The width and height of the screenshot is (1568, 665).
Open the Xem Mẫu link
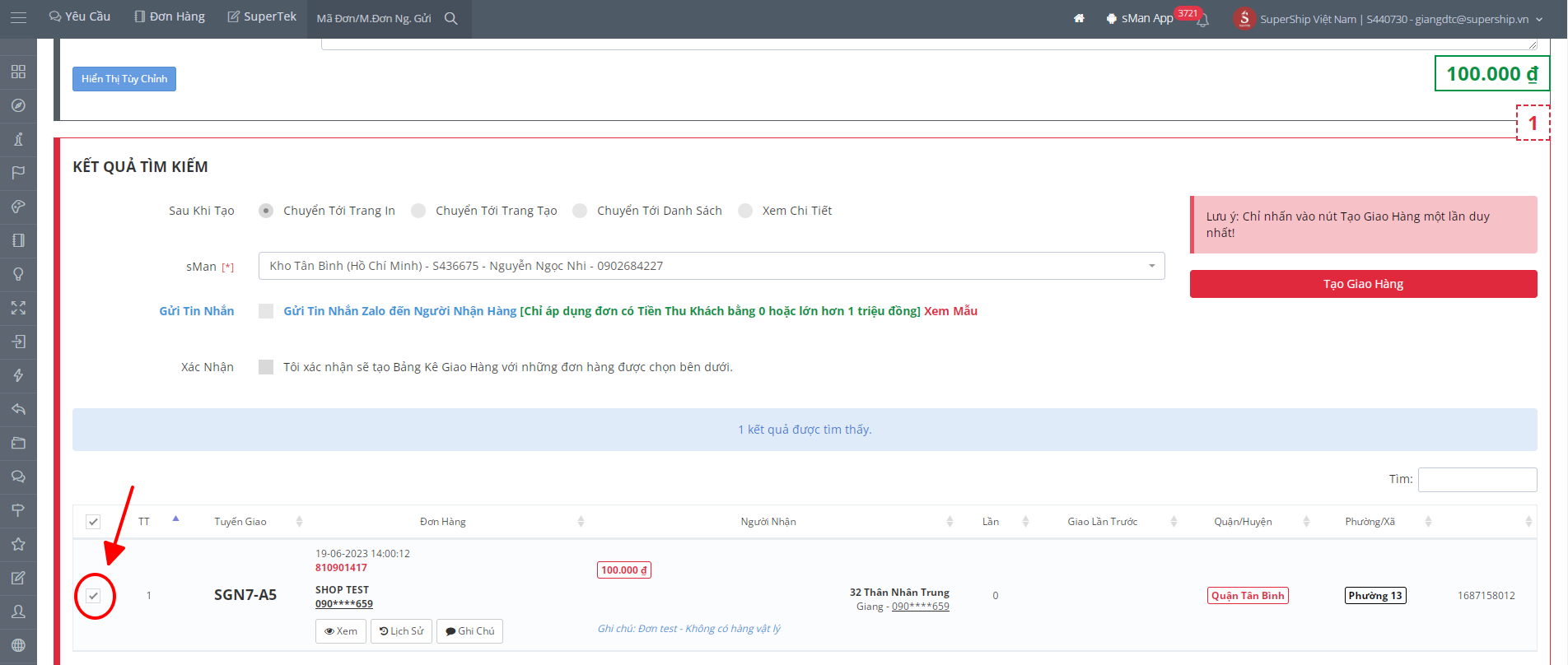[950, 311]
